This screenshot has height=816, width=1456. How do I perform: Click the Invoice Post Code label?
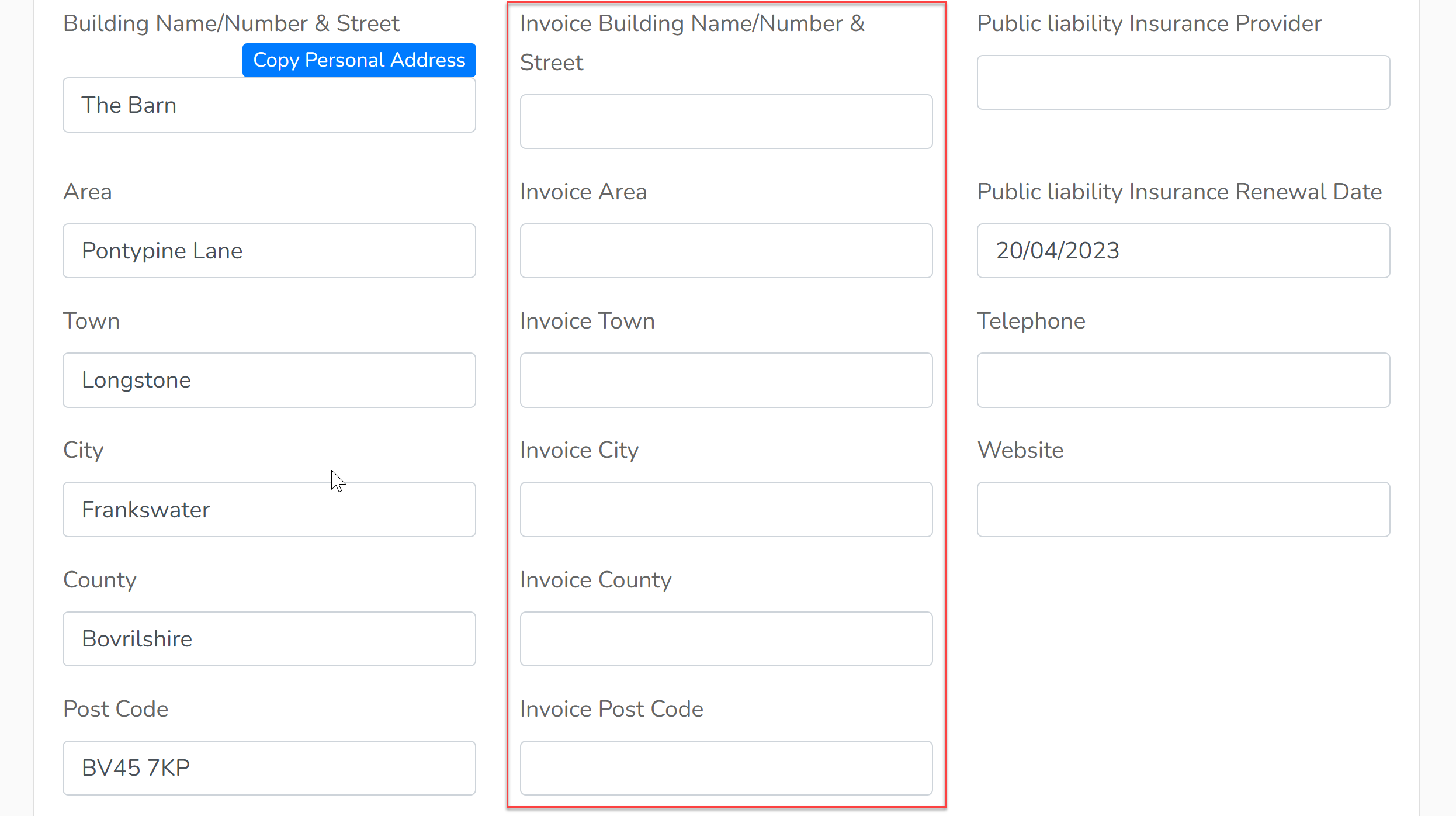[x=612, y=709]
